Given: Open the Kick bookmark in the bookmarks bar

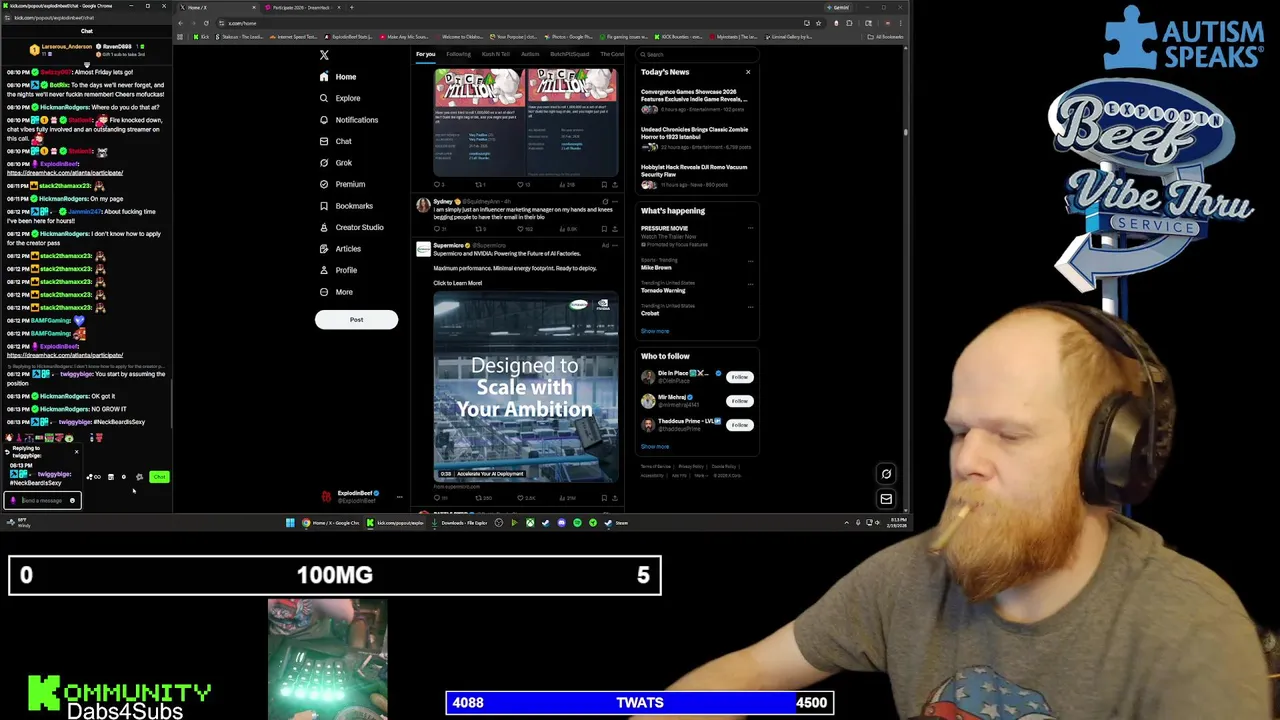Looking at the screenshot, I should click(202, 37).
